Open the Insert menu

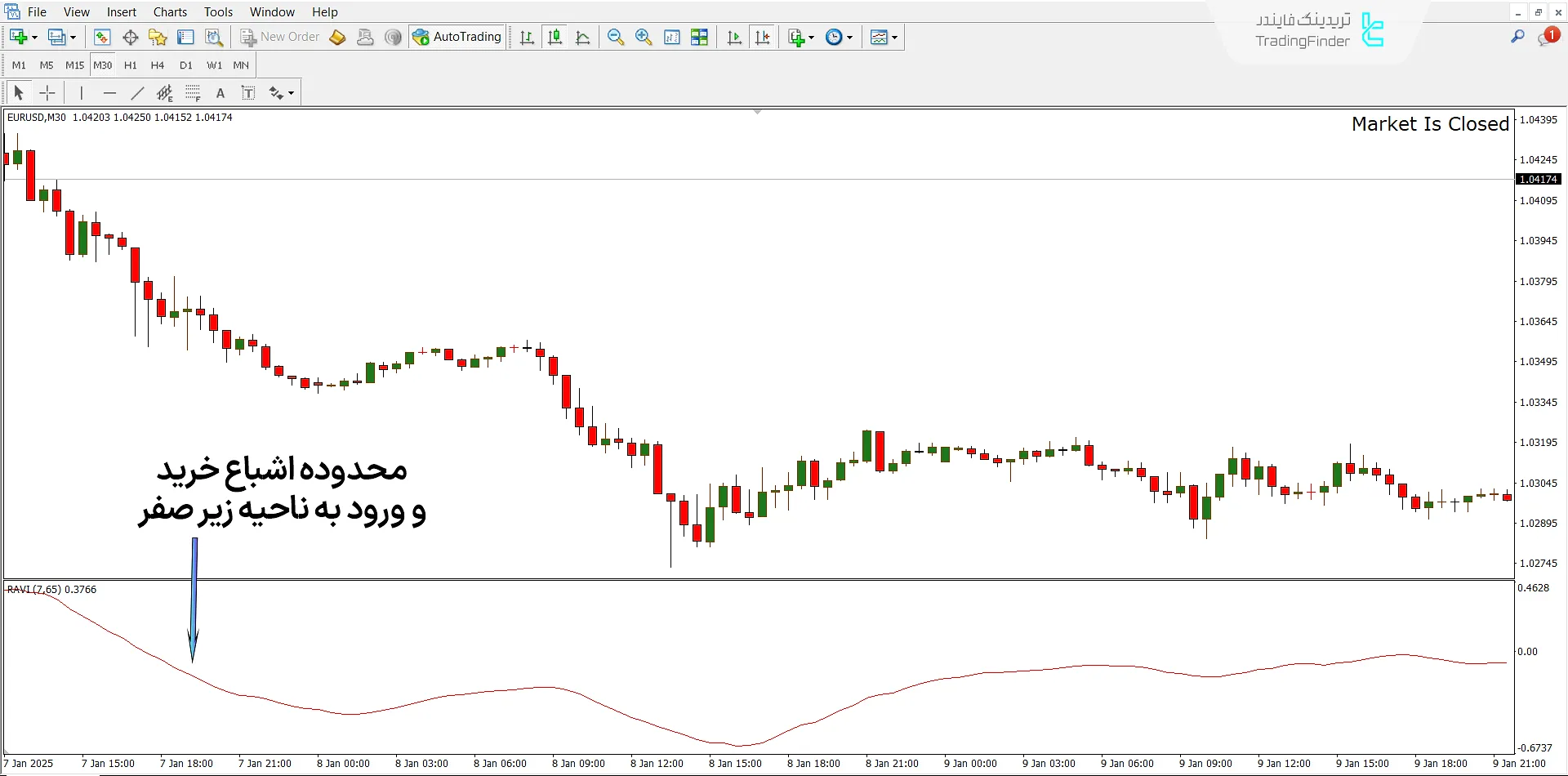pos(121,12)
